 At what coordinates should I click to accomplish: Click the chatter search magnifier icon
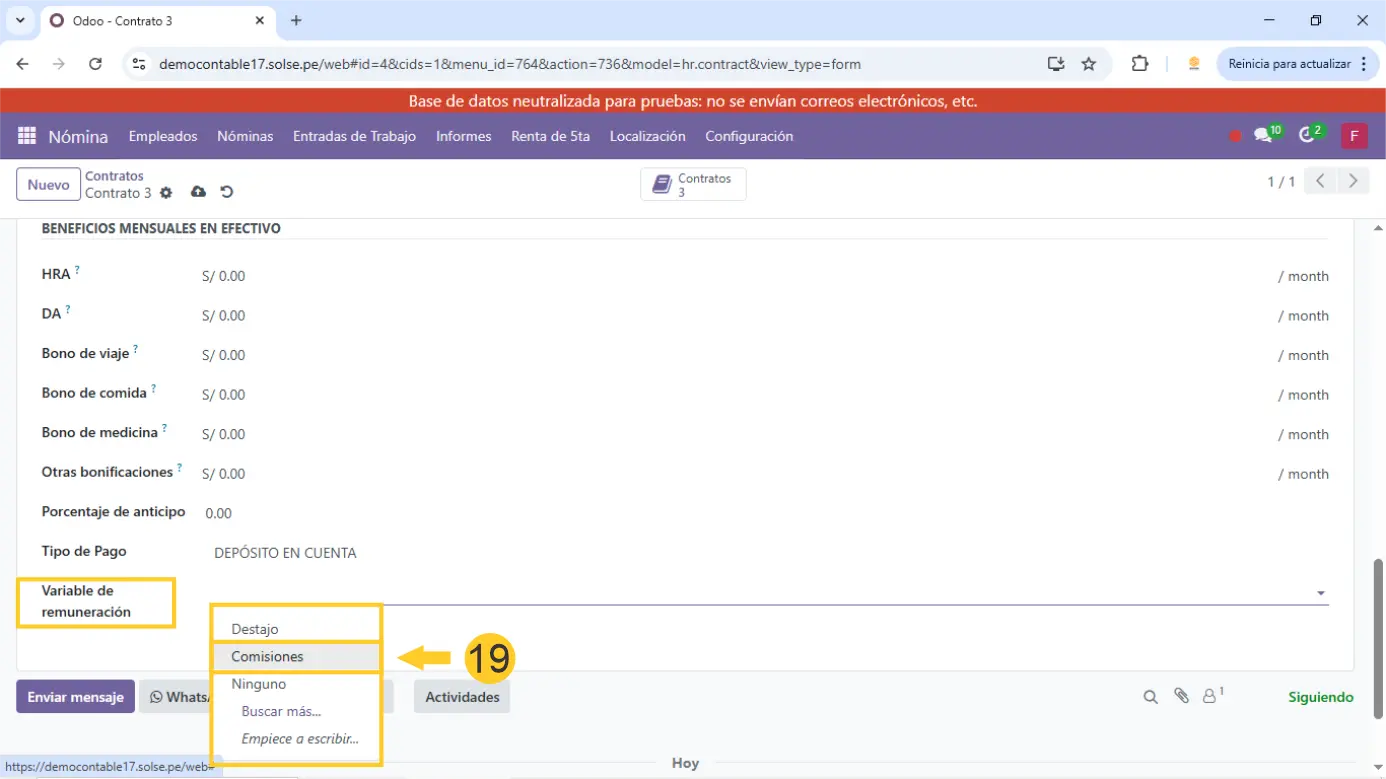click(1150, 697)
